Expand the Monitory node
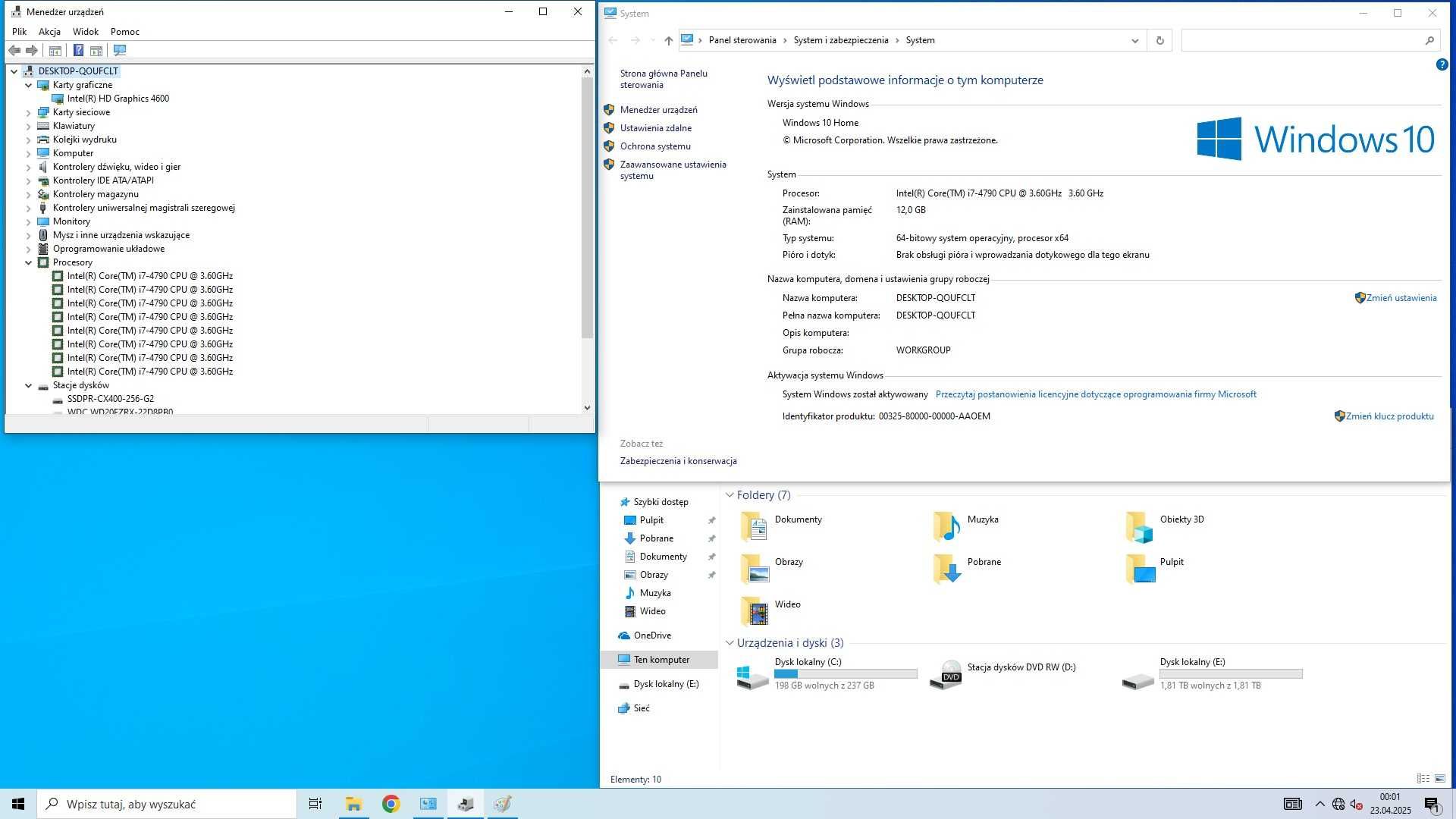The image size is (1456, 819). tap(29, 221)
